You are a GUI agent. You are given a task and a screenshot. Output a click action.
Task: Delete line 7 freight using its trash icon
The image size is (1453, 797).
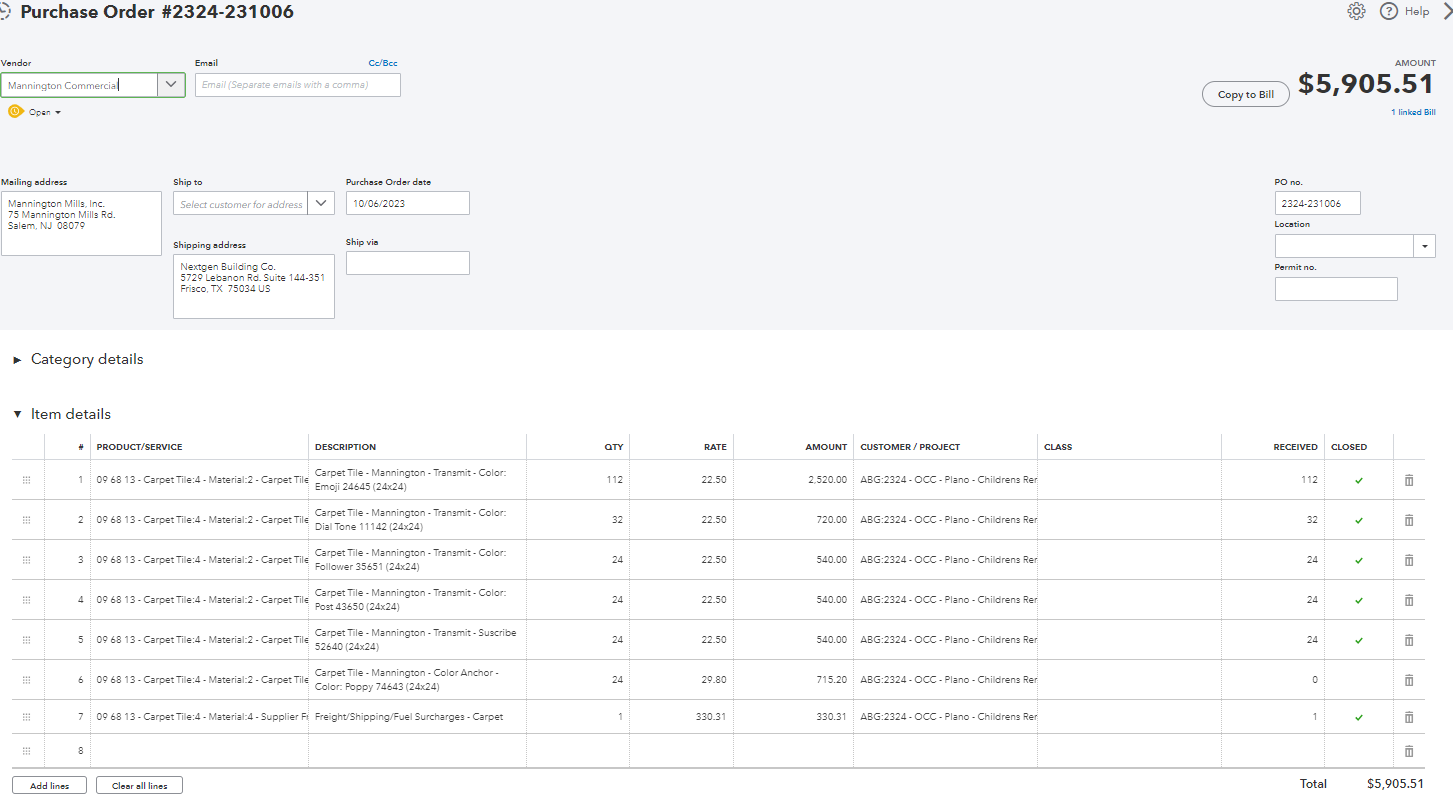pyautogui.click(x=1409, y=717)
